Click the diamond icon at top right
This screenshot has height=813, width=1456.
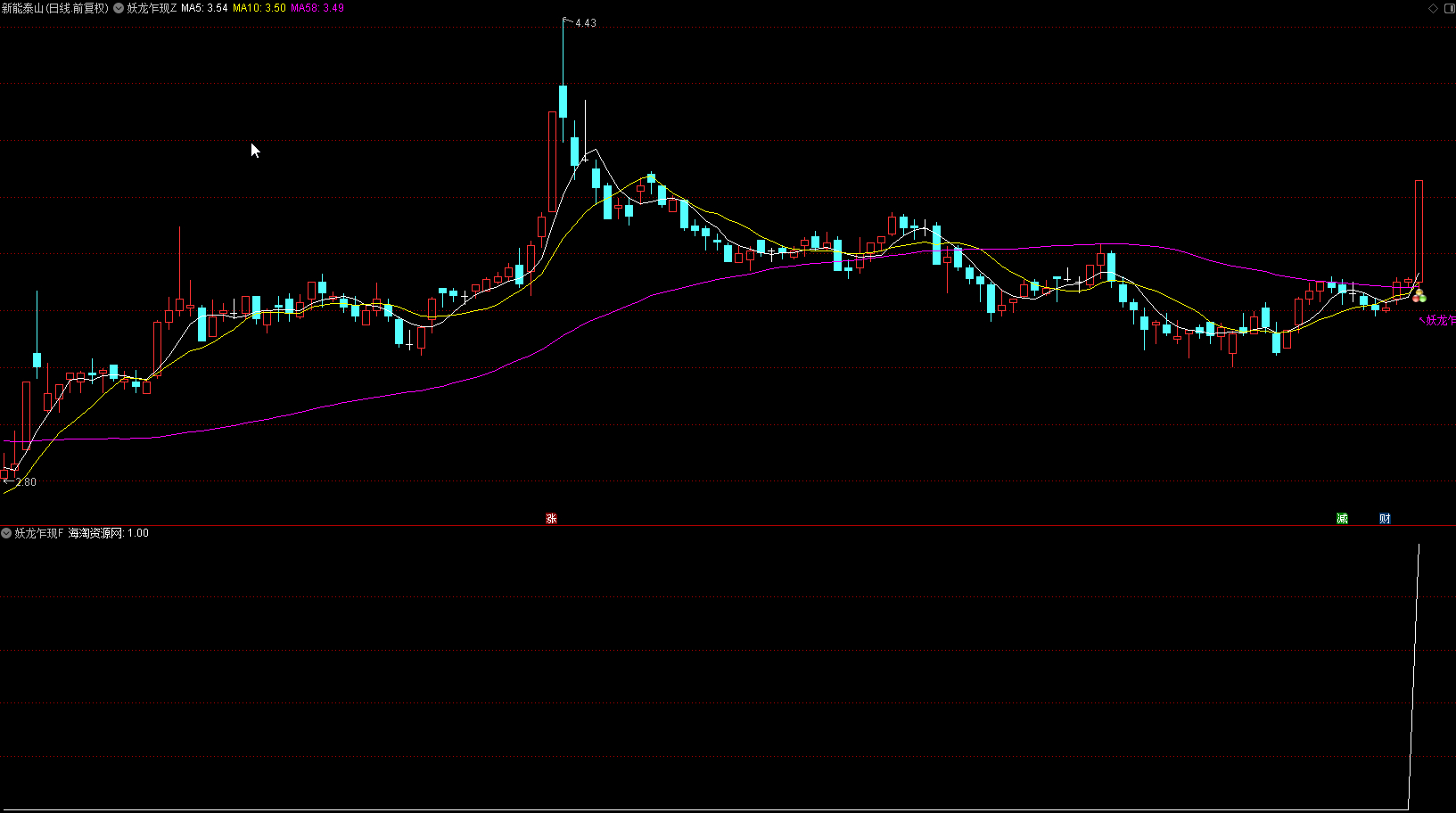pyautogui.click(x=1434, y=8)
